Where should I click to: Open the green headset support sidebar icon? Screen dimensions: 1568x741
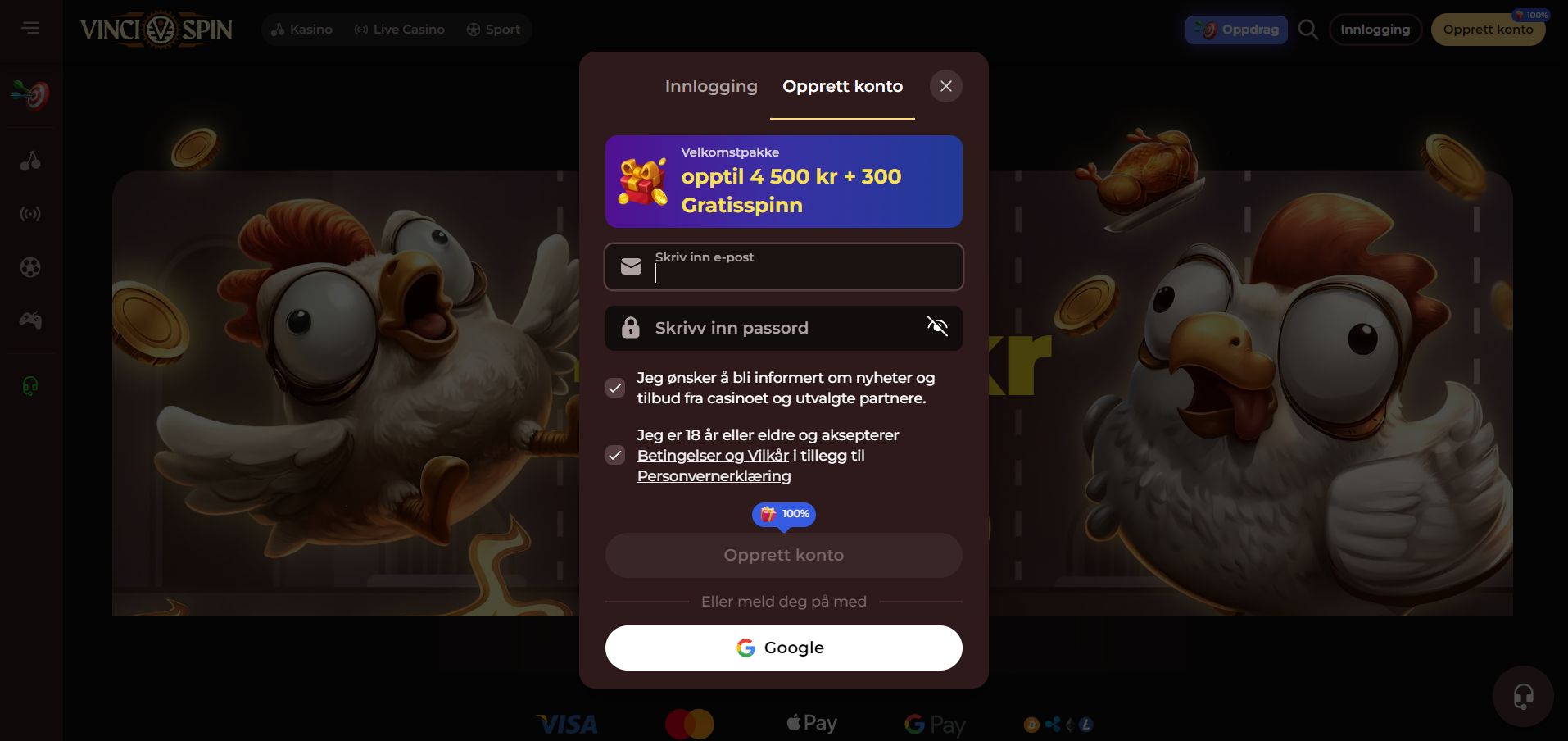click(30, 385)
